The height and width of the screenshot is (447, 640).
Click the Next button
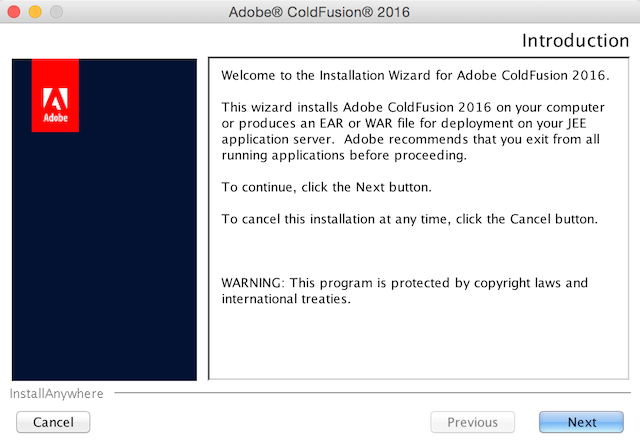(581, 422)
